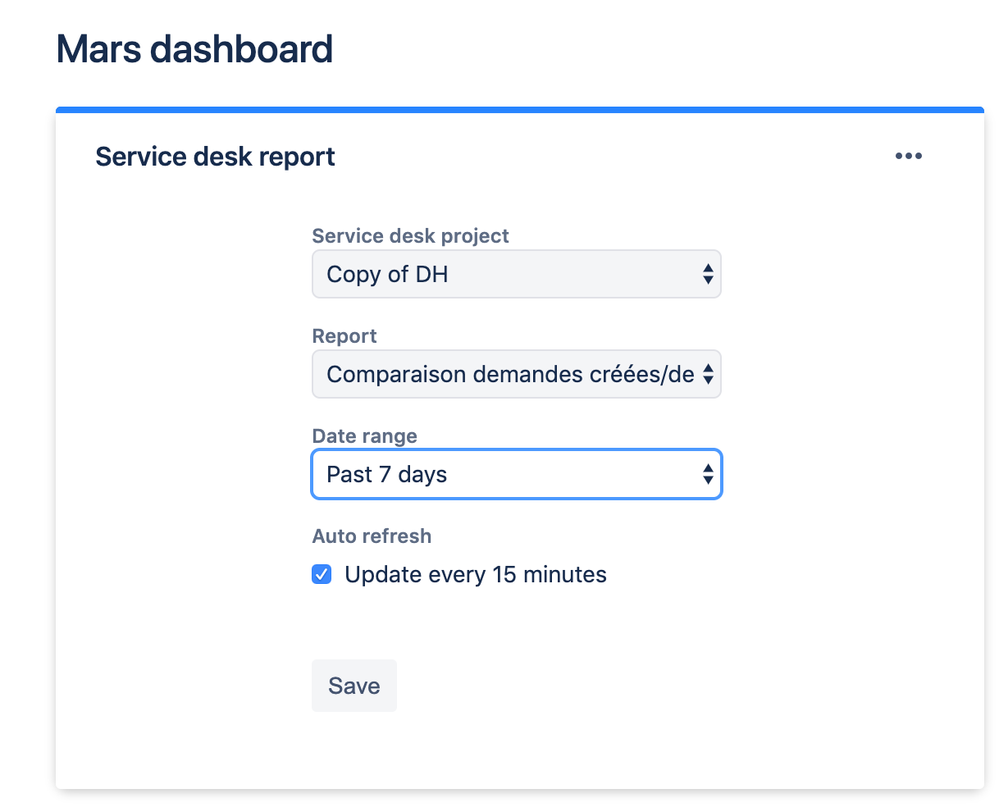Screen dimensions: 999x807
Task: Click the "Copy of DH" selected value
Action: (x=387, y=274)
